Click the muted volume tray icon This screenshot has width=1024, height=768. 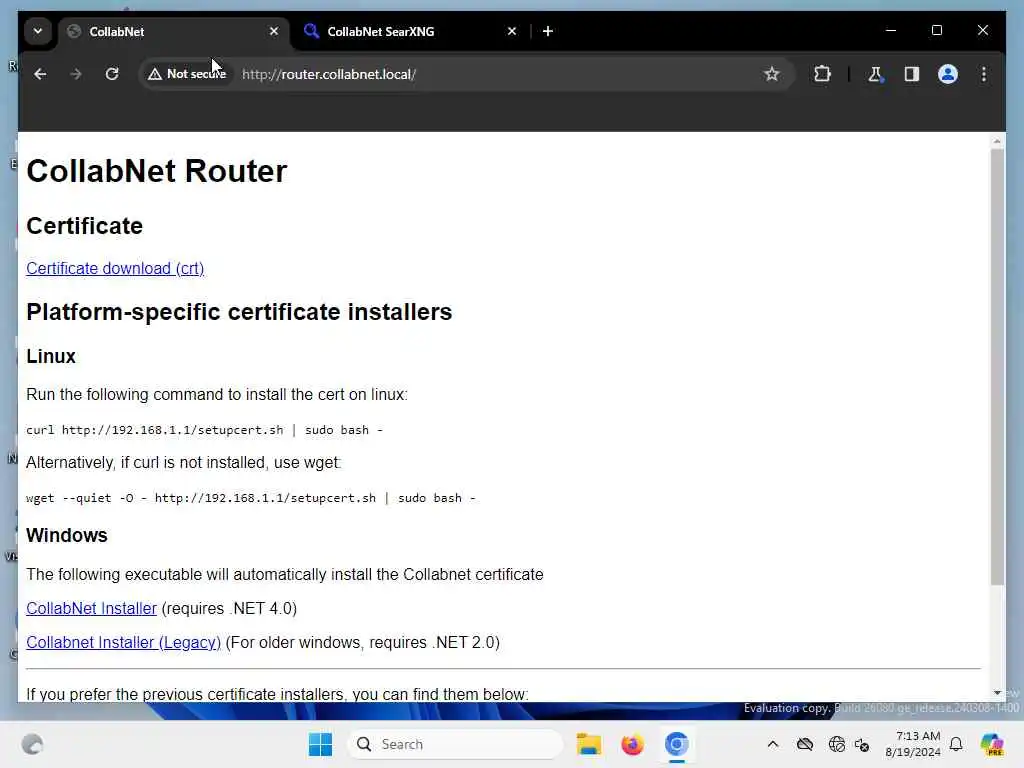tap(862, 744)
